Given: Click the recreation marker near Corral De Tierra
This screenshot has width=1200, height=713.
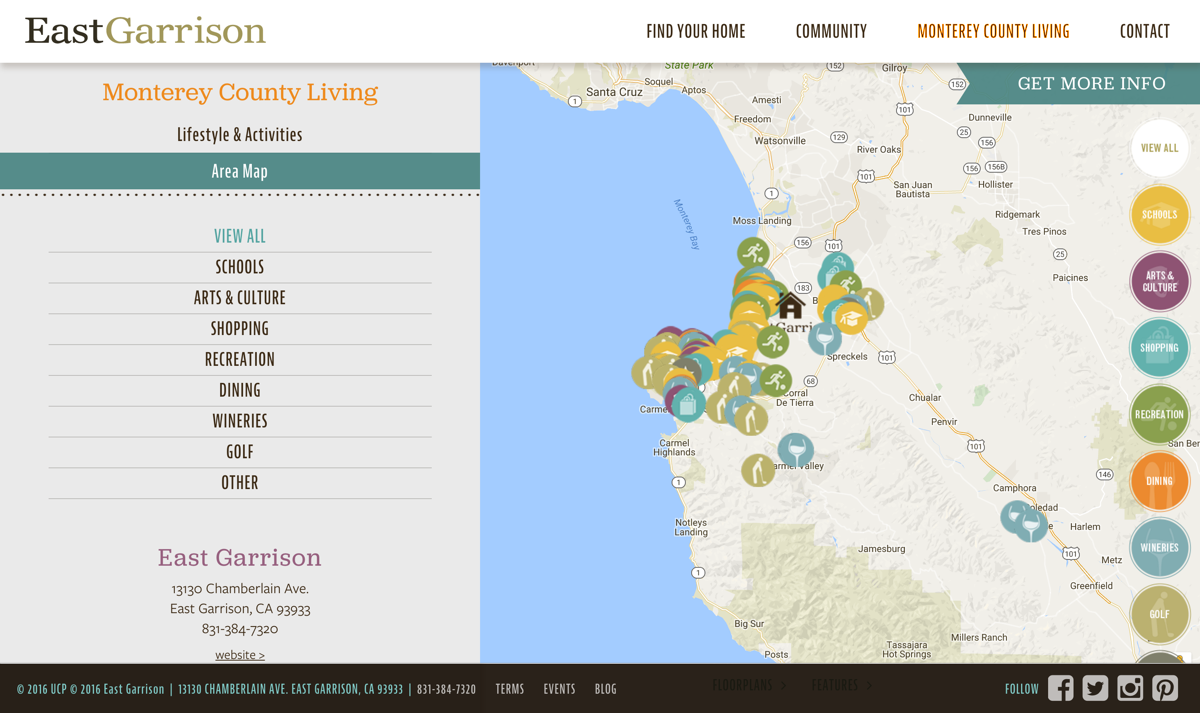Looking at the screenshot, I should tap(776, 380).
